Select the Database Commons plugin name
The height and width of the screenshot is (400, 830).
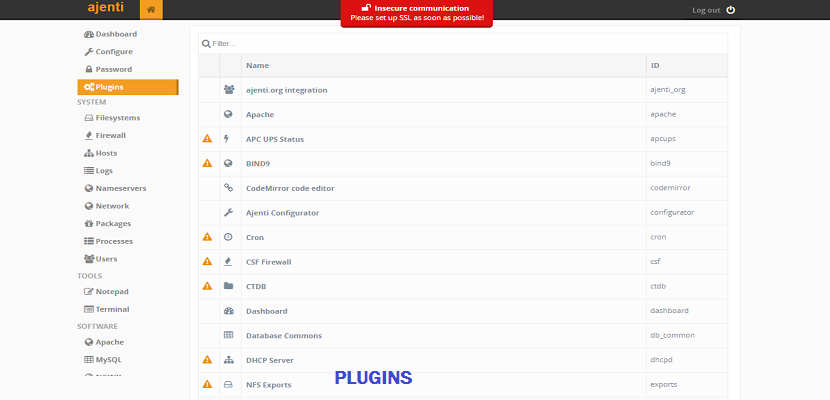[x=284, y=335]
